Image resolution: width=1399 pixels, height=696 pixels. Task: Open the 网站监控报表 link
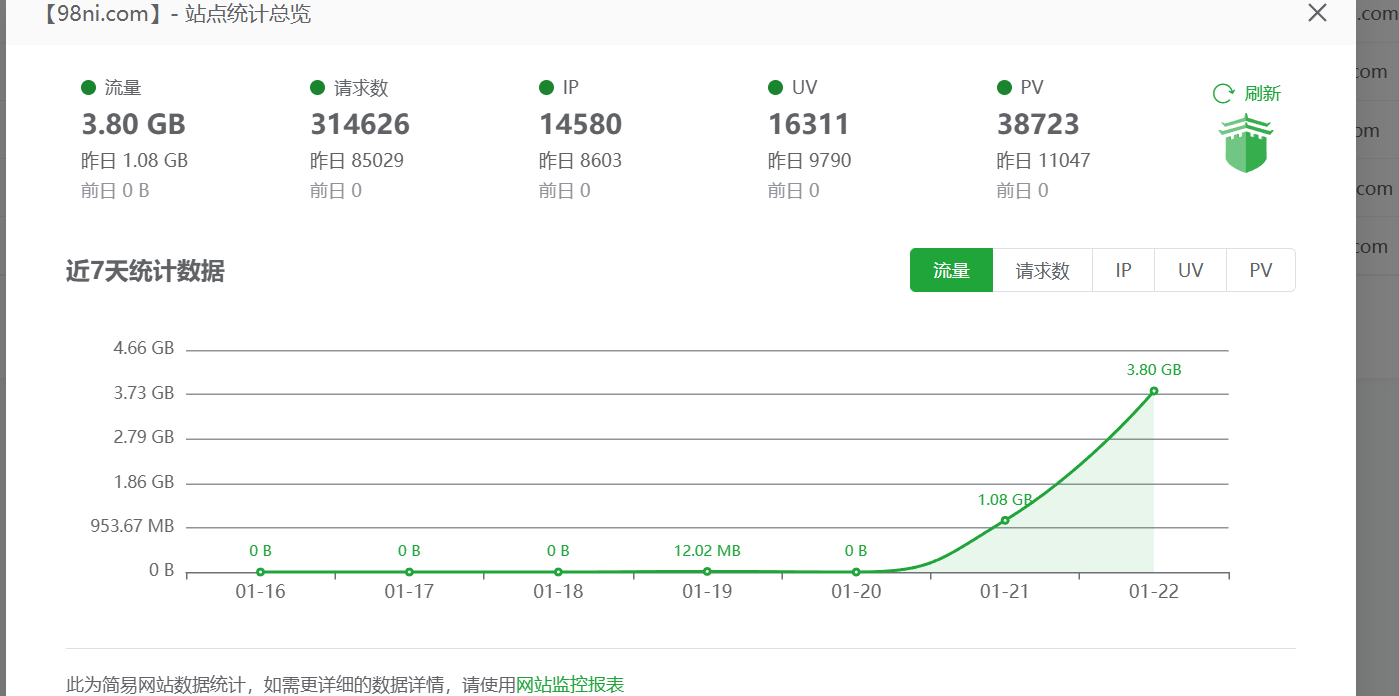coord(568,684)
